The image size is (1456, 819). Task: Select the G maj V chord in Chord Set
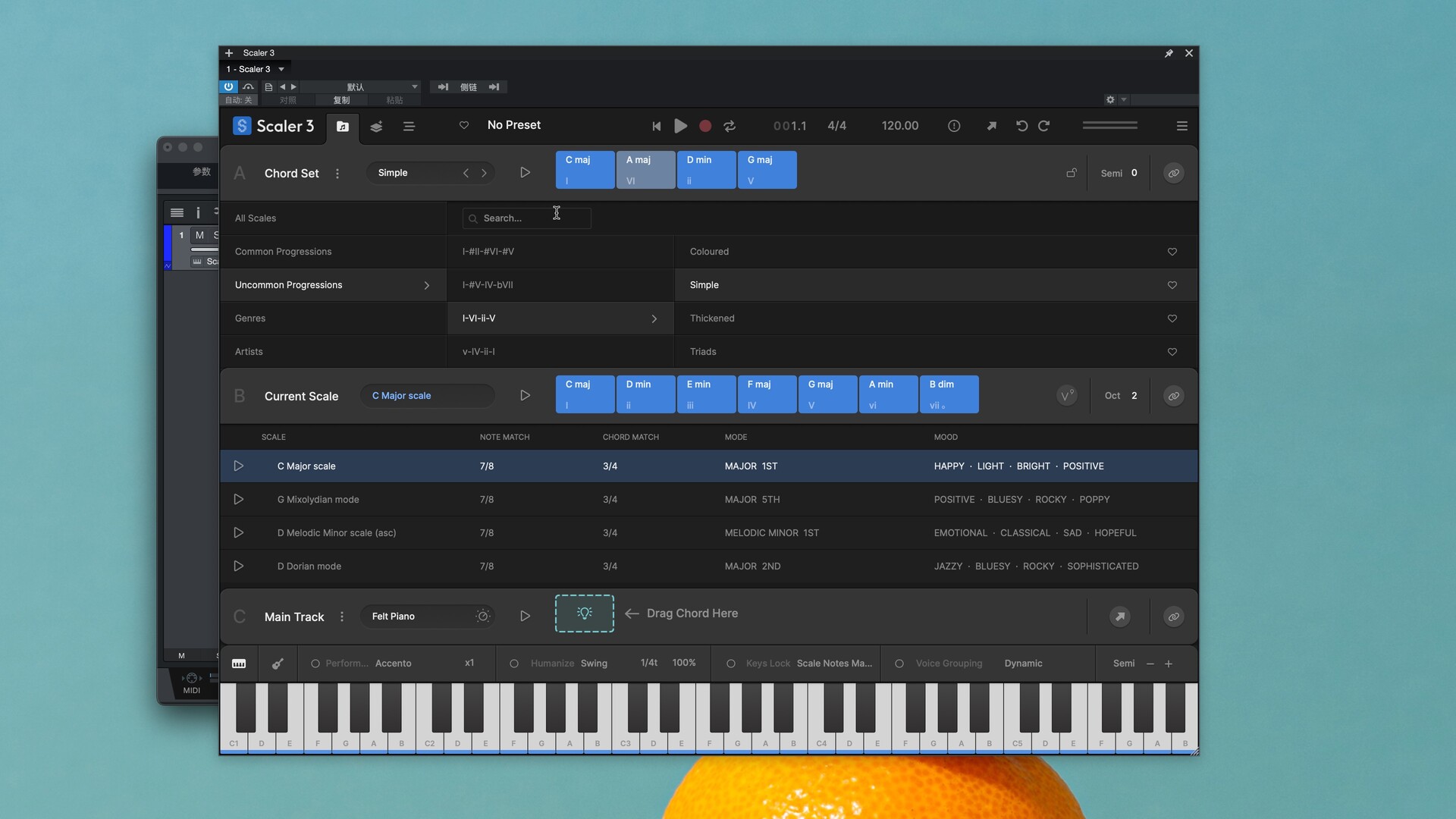(767, 170)
